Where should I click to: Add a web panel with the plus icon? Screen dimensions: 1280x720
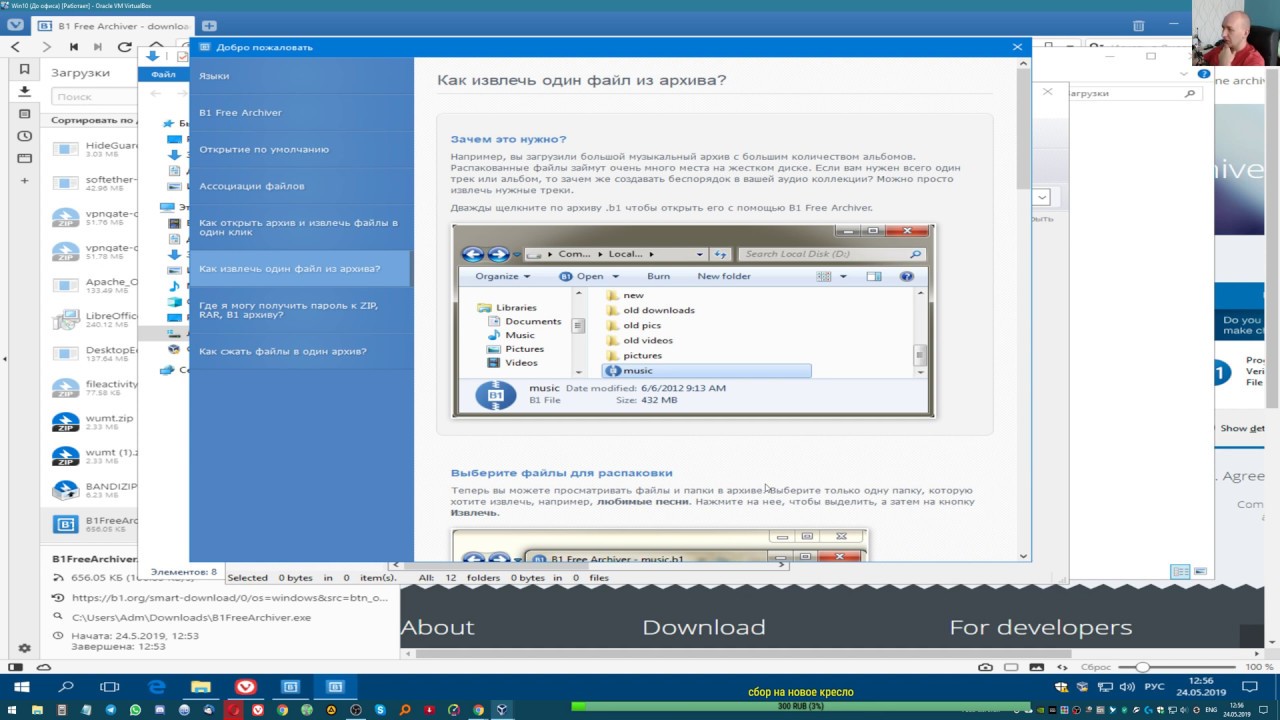[x=25, y=181]
